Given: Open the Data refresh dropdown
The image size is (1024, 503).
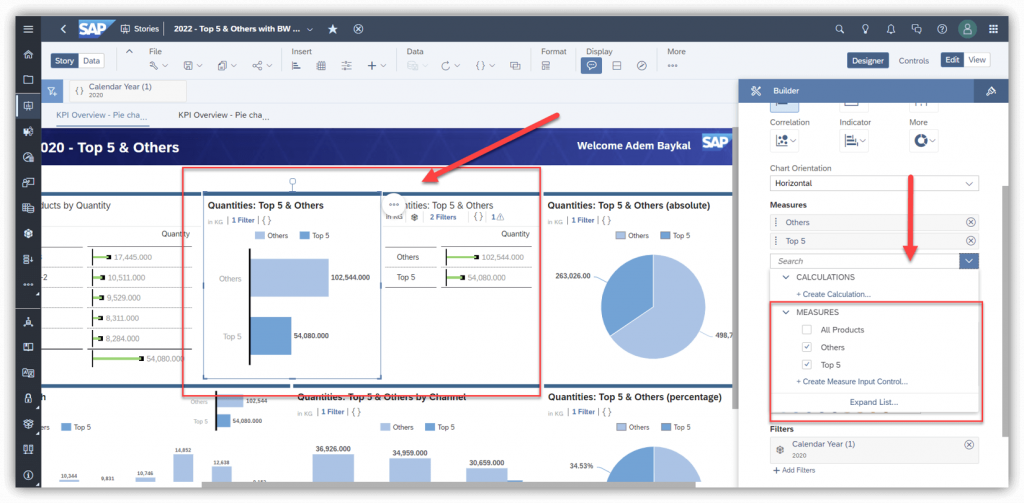Looking at the screenshot, I should [x=450, y=66].
